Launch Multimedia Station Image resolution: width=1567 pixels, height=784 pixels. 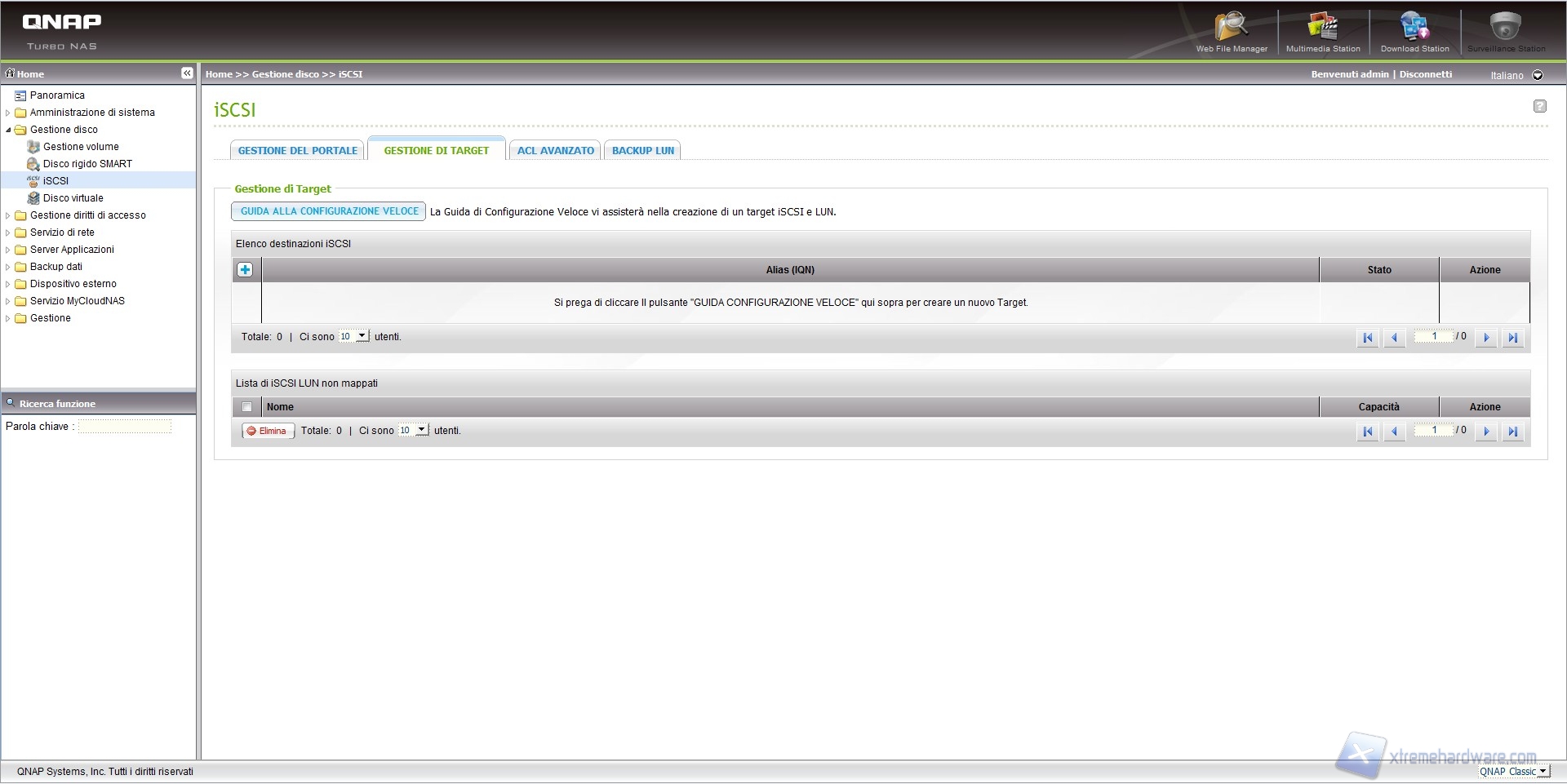point(1322,31)
